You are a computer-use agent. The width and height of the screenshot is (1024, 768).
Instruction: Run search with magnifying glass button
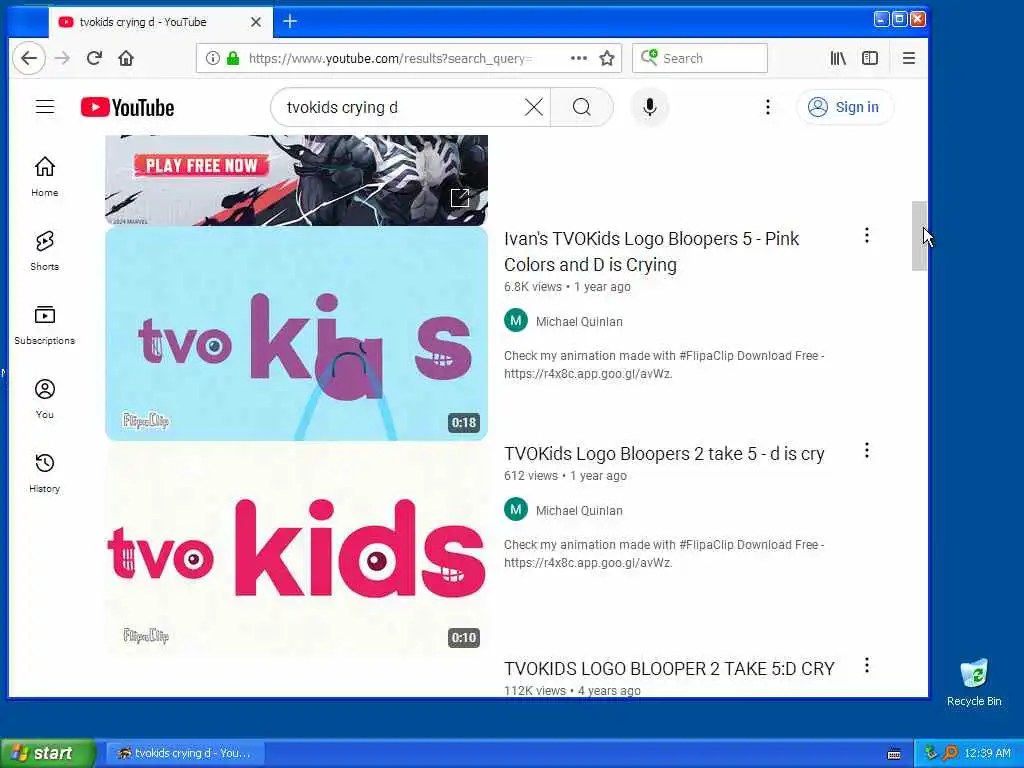(x=582, y=107)
